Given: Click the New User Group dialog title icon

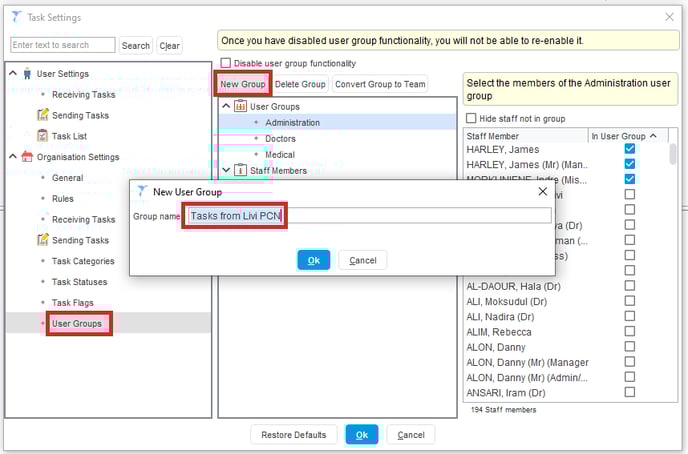Looking at the screenshot, I should (x=142, y=191).
